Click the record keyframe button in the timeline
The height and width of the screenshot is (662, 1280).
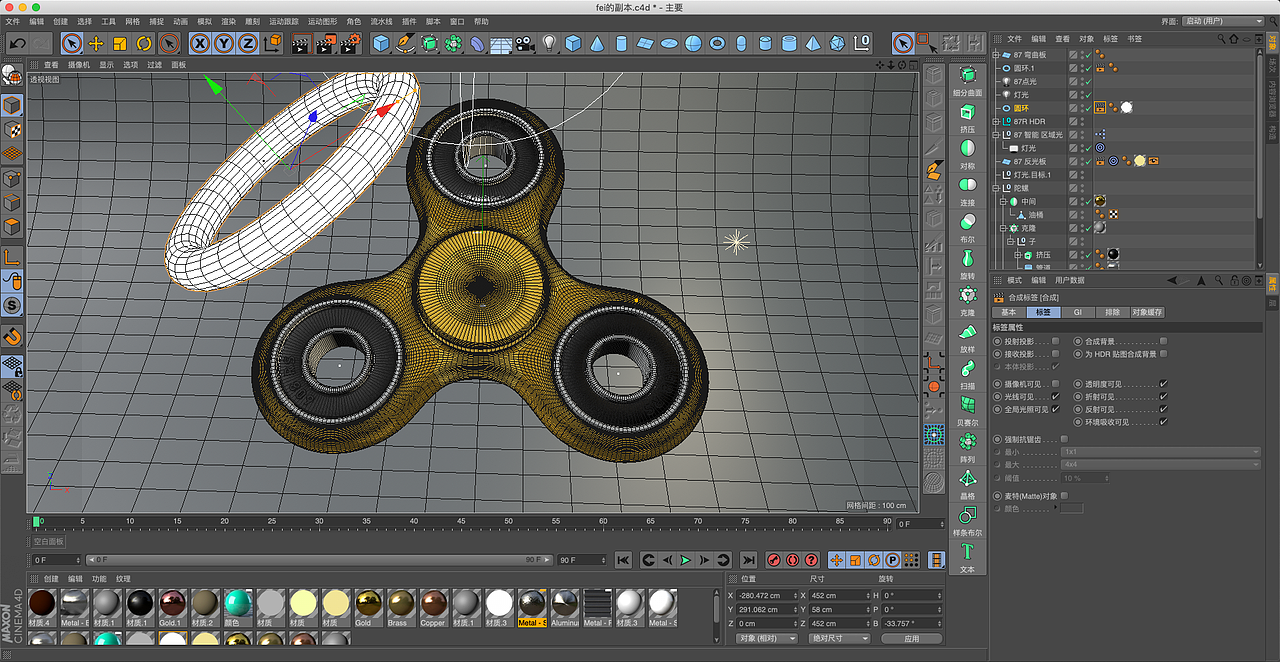(x=773, y=560)
